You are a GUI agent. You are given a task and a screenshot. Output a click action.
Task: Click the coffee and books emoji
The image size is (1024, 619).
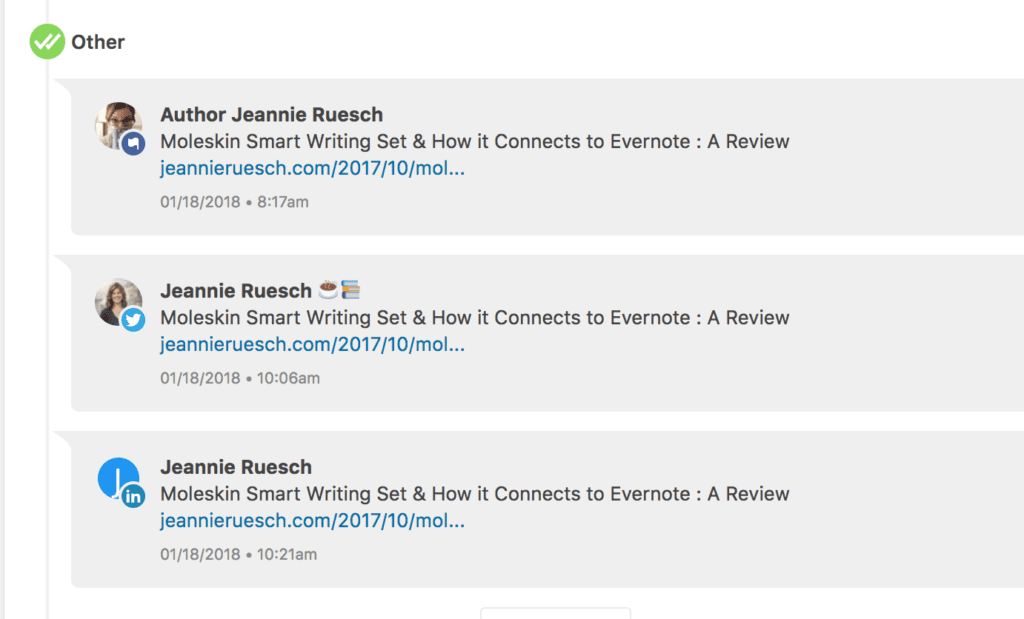(340, 289)
